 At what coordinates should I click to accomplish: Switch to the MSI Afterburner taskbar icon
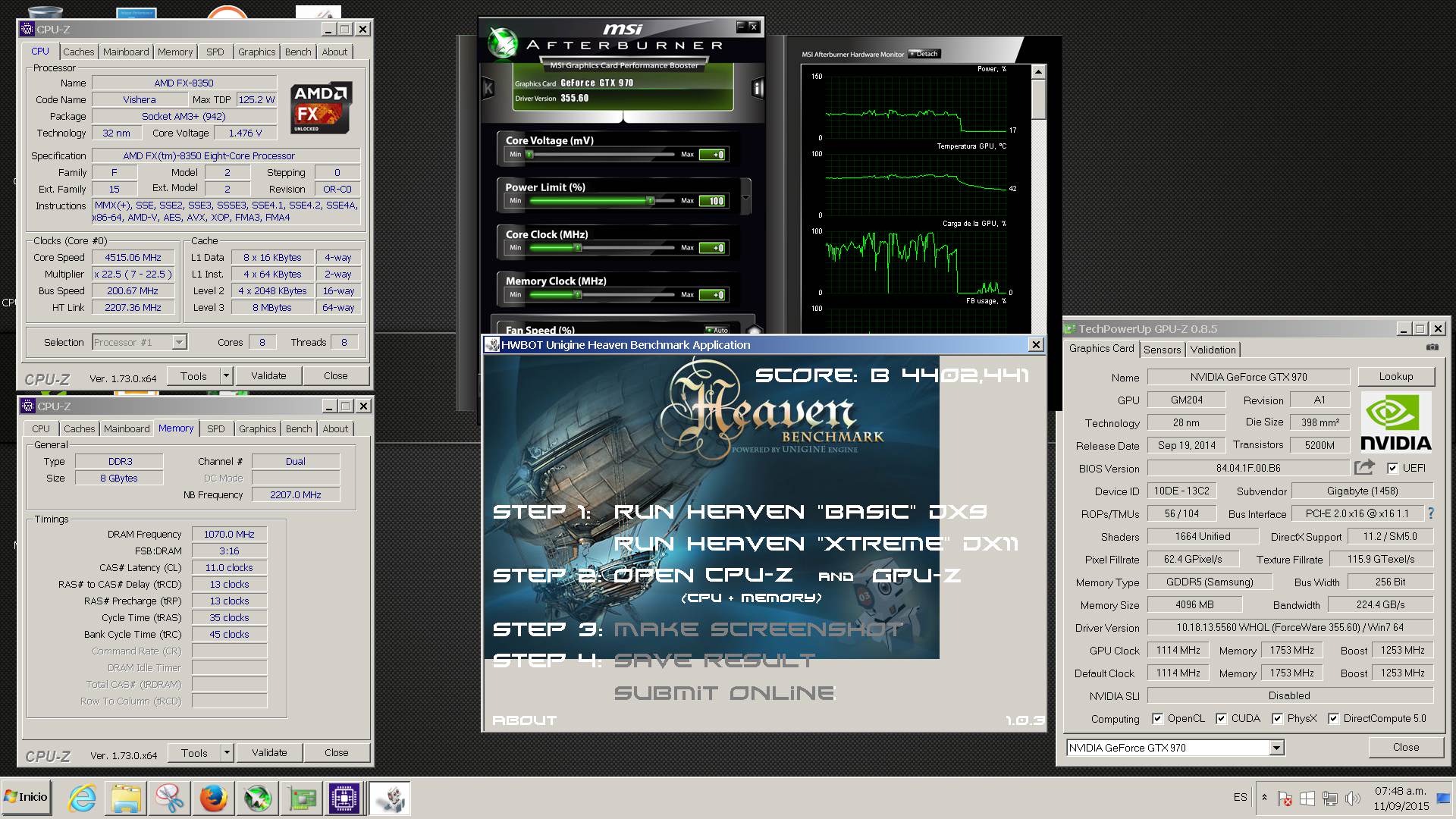tap(258, 799)
